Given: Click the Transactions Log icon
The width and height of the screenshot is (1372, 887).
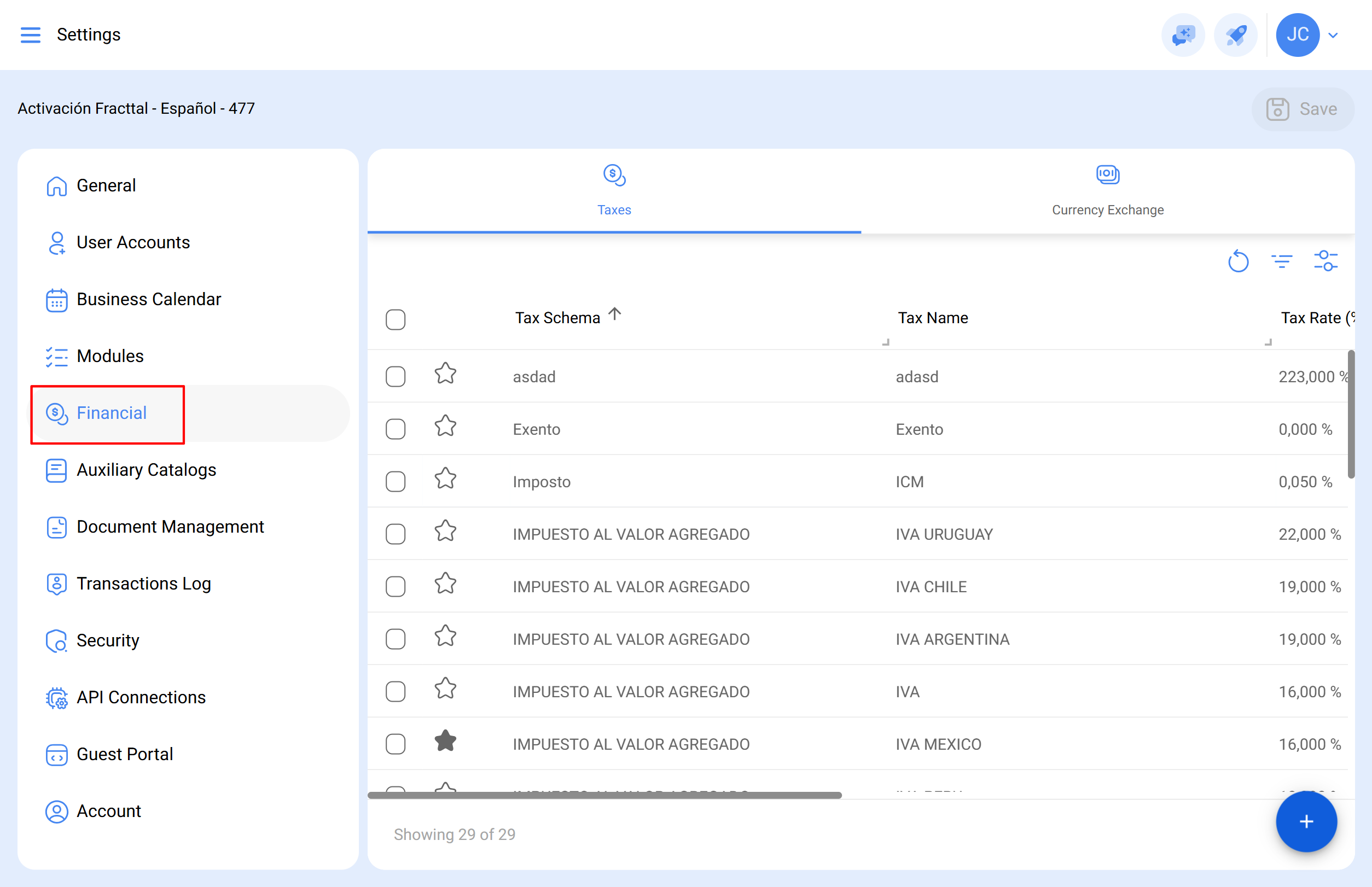Looking at the screenshot, I should coord(56,584).
